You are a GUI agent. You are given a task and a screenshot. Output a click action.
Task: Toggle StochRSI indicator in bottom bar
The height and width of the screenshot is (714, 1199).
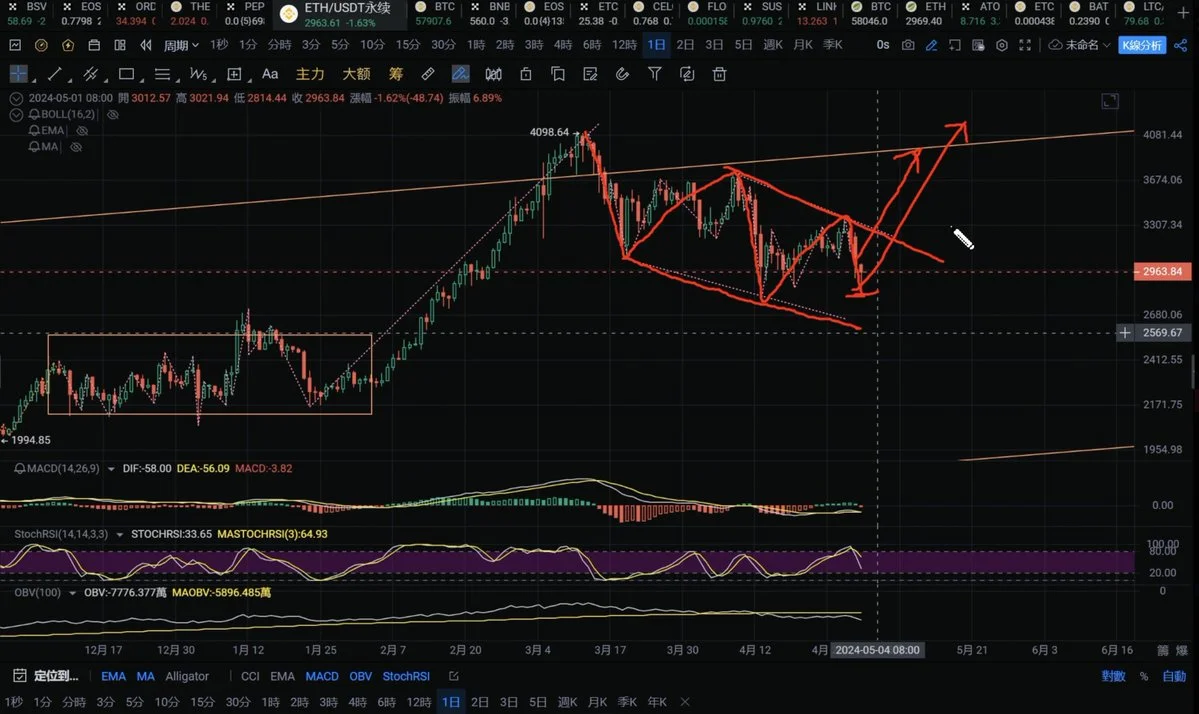pyautogui.click(x=406, y=677)
